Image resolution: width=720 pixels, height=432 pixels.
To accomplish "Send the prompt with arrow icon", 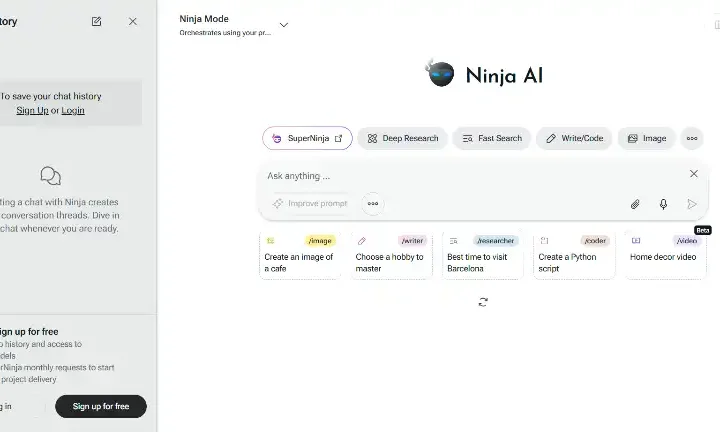I will pos(692,204).
